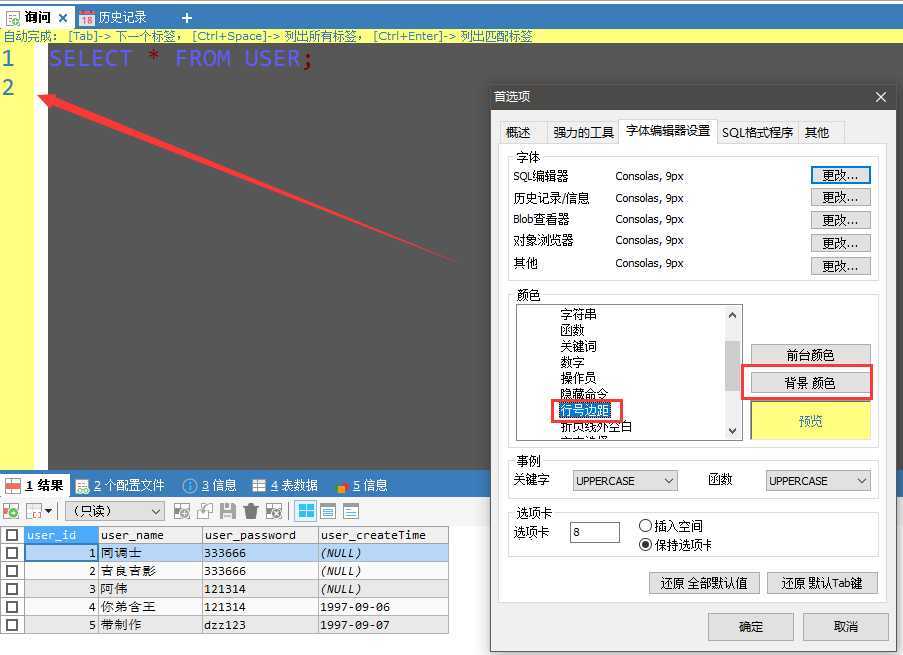Click the save changes floppy disk icon
Image resolution: width=903 pixels, height=655 pixels.
click(x=228, y=511)
